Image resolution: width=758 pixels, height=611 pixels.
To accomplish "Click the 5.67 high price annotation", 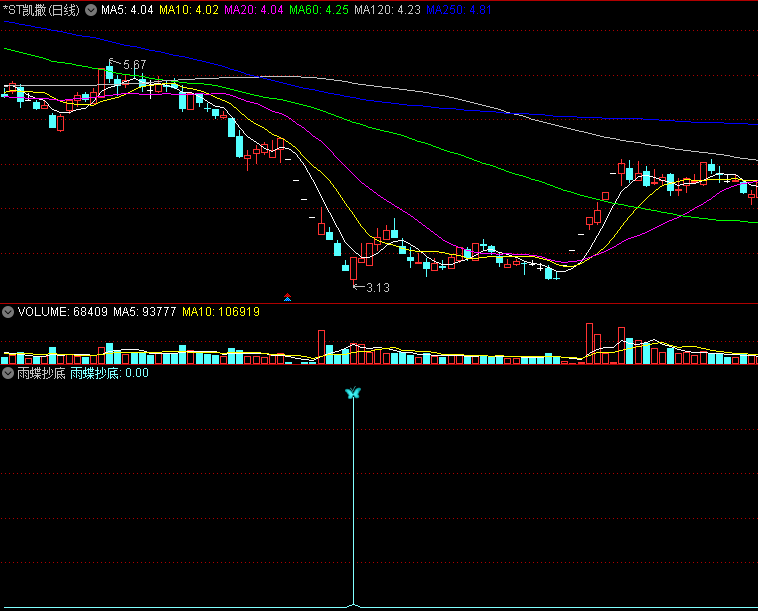I will click(134, 64).
